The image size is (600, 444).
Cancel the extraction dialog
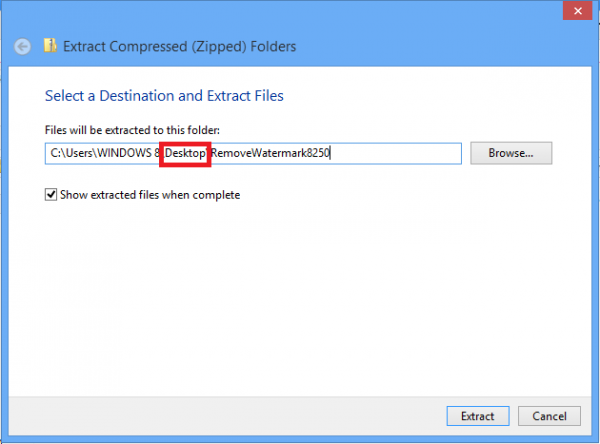[549, 415]
